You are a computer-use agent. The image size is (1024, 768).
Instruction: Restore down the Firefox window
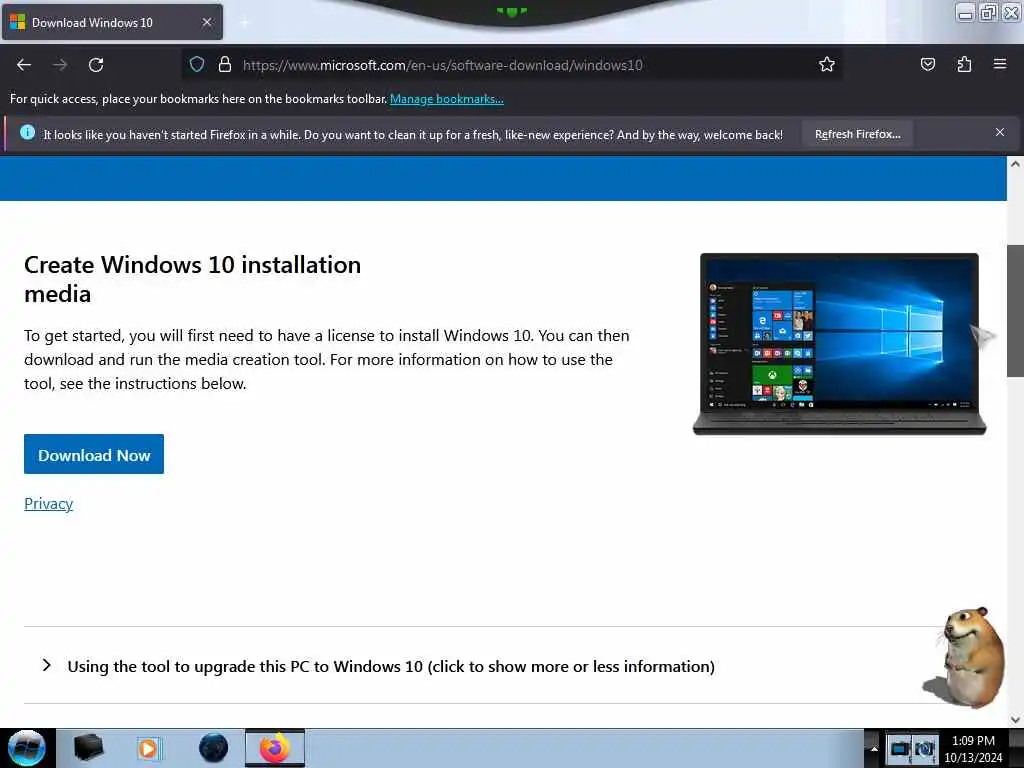989,12
